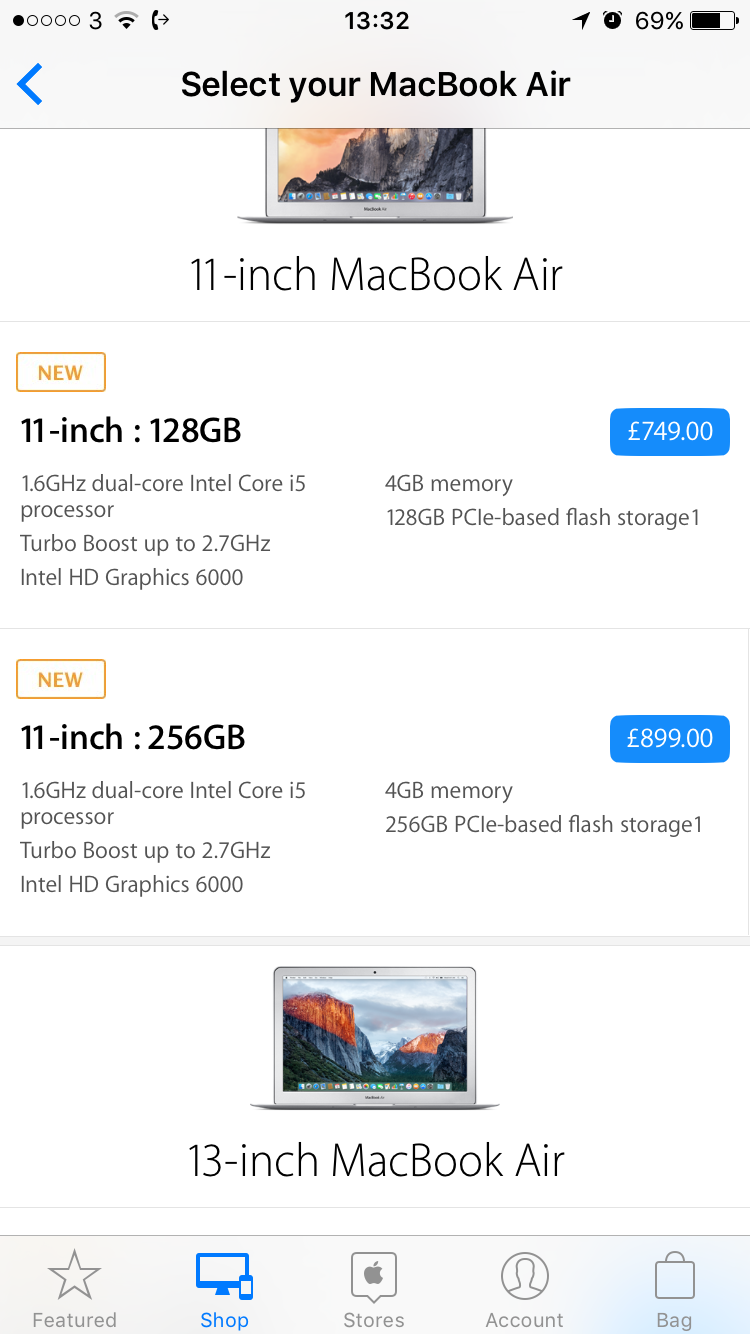Tap the 13-inch MacBook Air image
Screen dimensions: 750x1334
point(375,1037)
